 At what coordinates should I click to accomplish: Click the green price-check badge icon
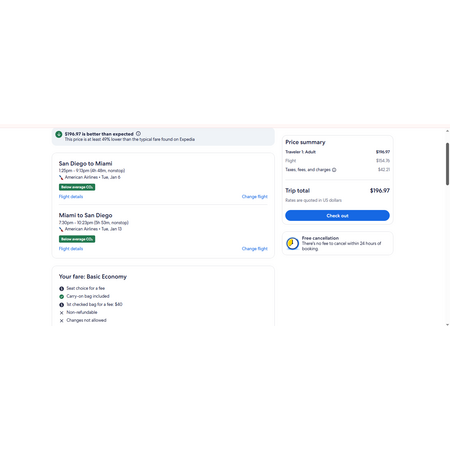[x=59, y=134]
